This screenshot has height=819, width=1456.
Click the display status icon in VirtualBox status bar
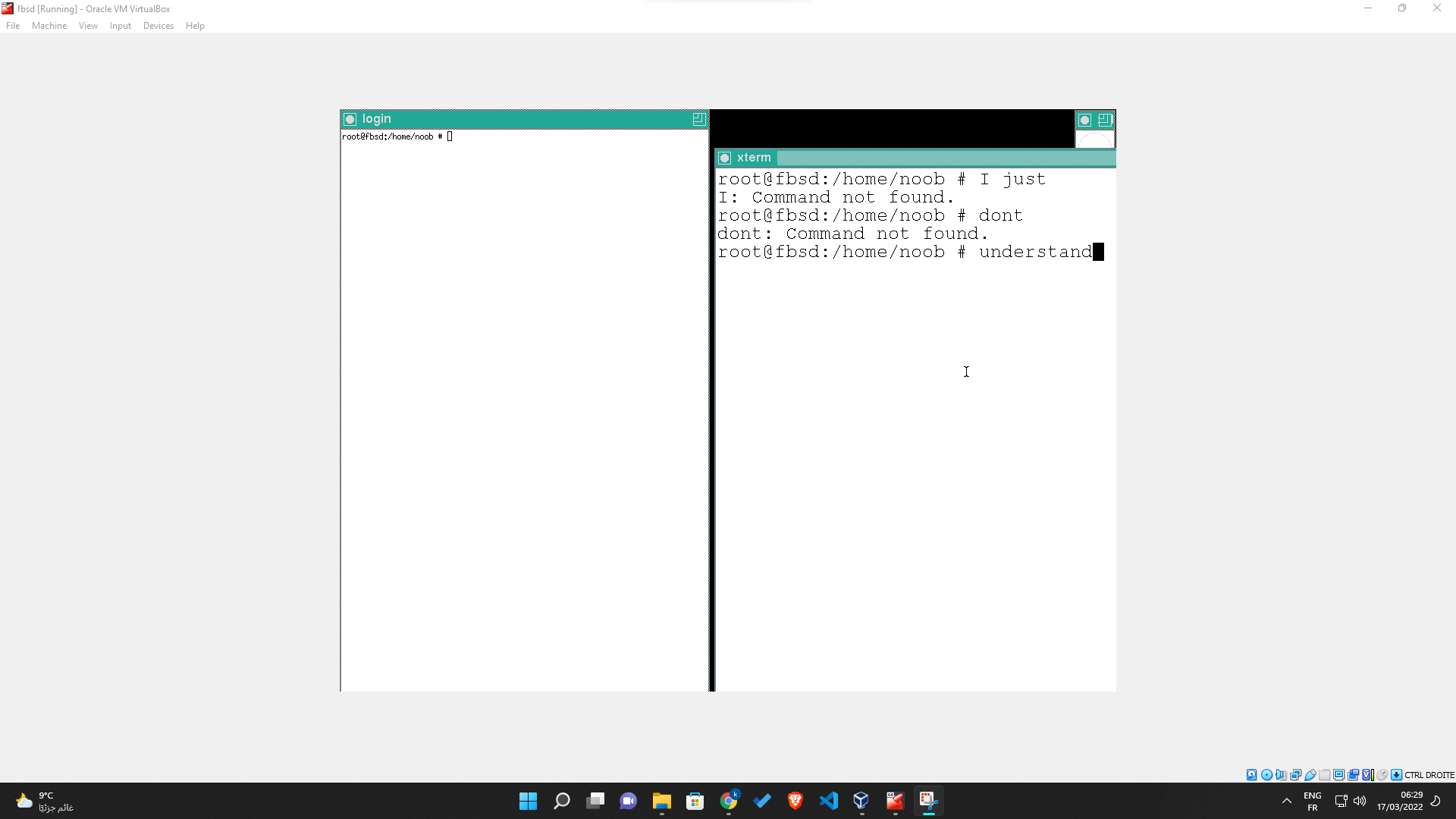coord(1339,775)
